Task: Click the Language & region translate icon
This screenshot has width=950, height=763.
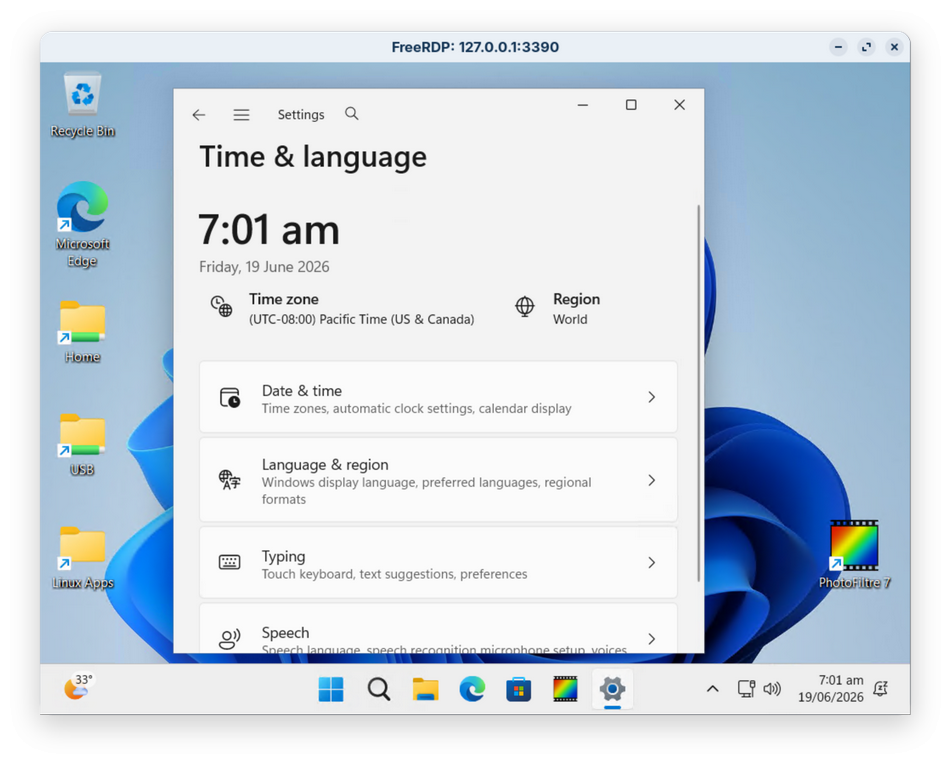Action: click(229, 480)
